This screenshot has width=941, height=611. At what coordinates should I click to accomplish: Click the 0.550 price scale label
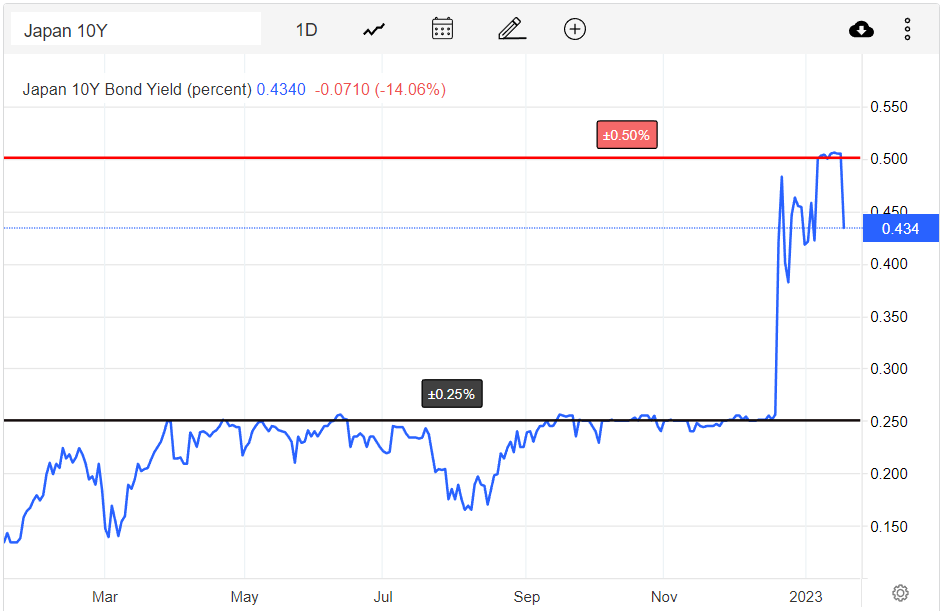(889, 107)
